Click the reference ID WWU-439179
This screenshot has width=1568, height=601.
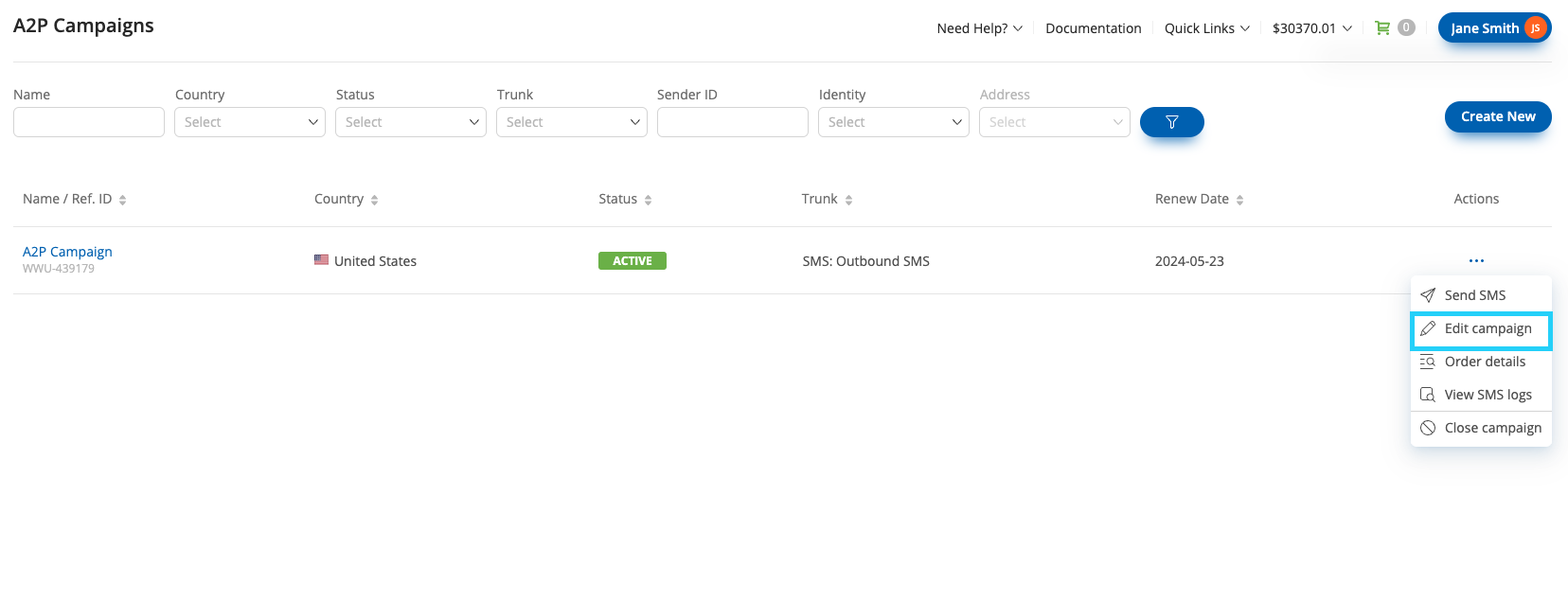[x=59, y=269]
